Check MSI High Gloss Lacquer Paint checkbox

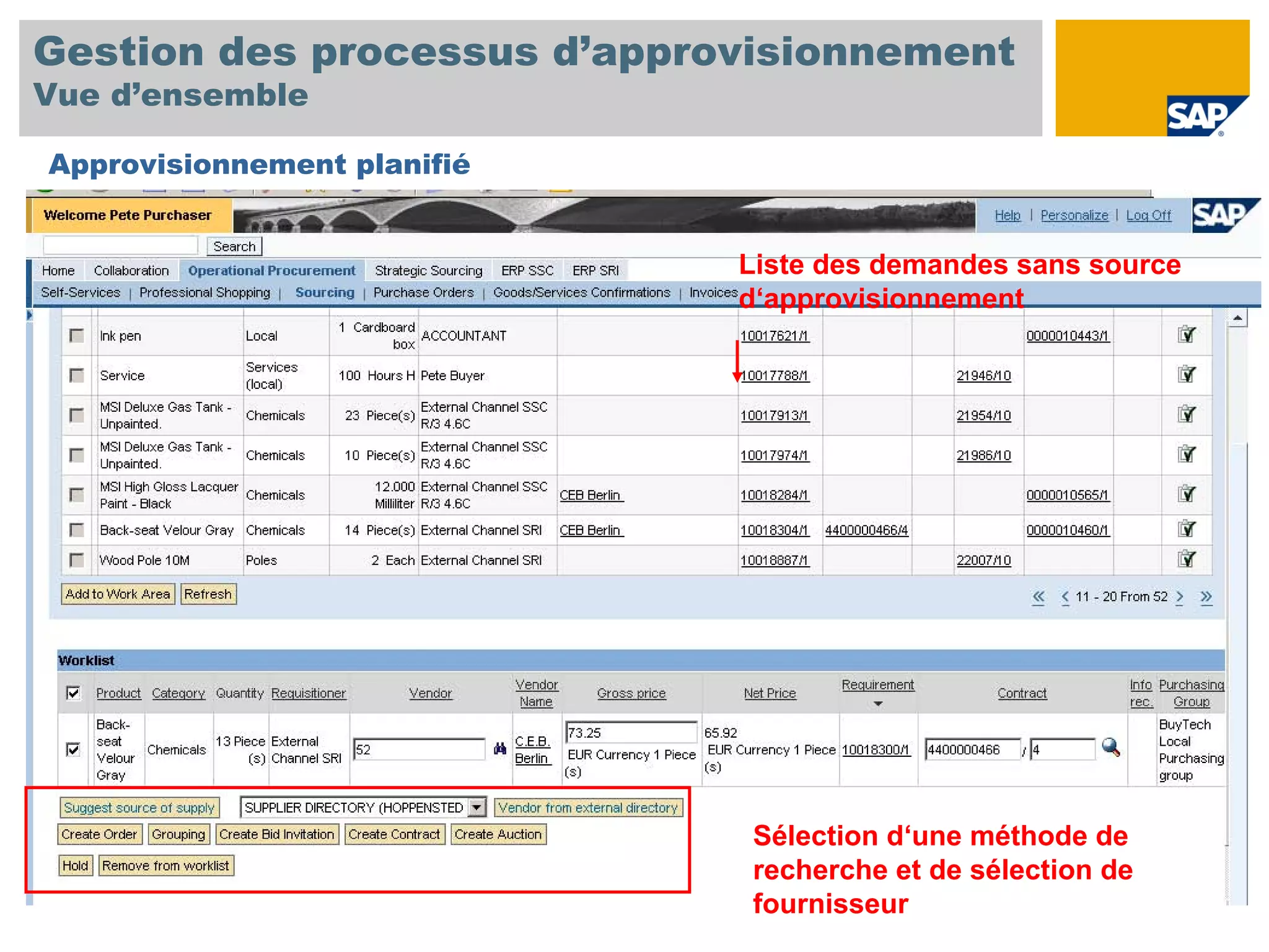[77, 495]
